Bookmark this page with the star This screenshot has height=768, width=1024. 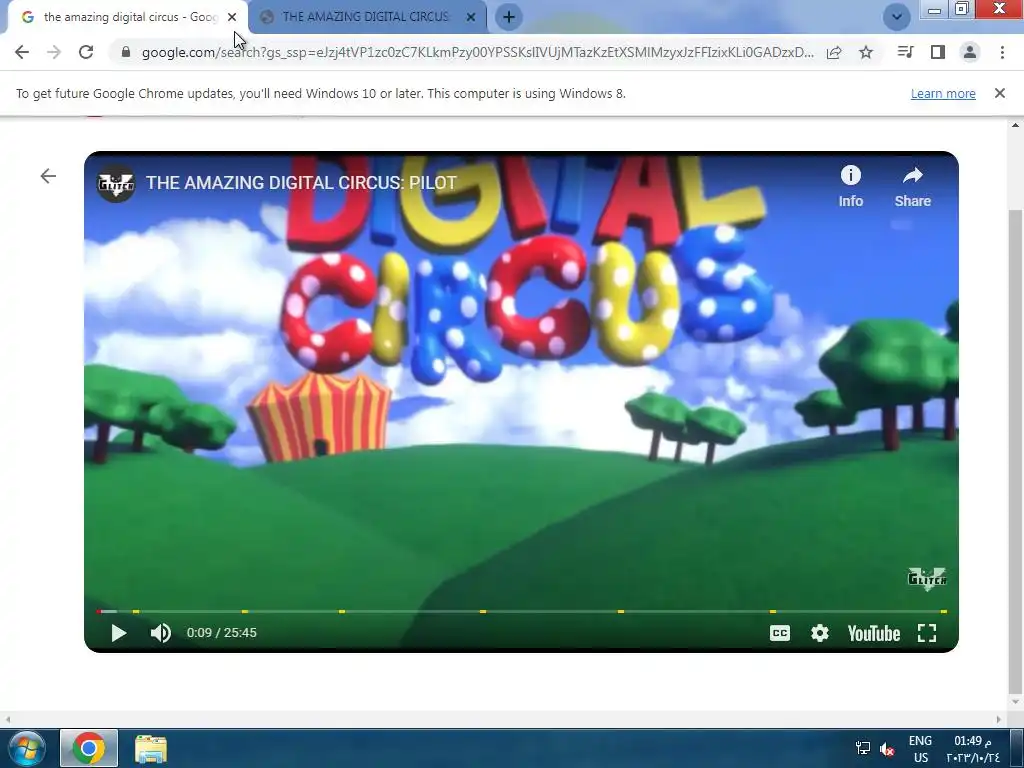coord(866,52)
